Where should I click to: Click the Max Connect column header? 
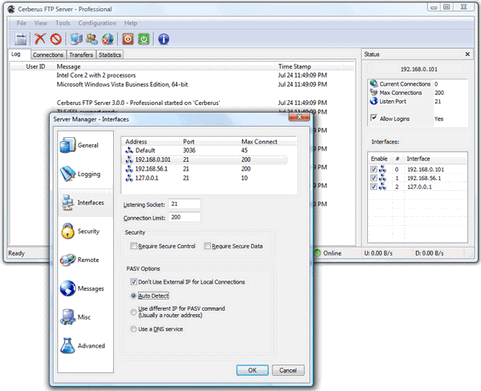pyautogui.click(x=259, y=142)
